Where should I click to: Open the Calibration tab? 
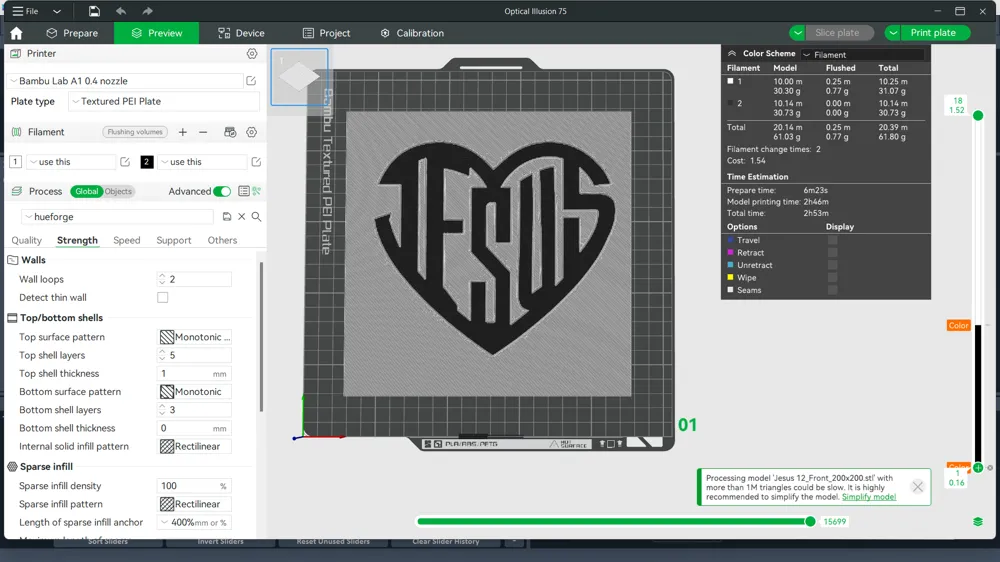click(x=412, y=33)
